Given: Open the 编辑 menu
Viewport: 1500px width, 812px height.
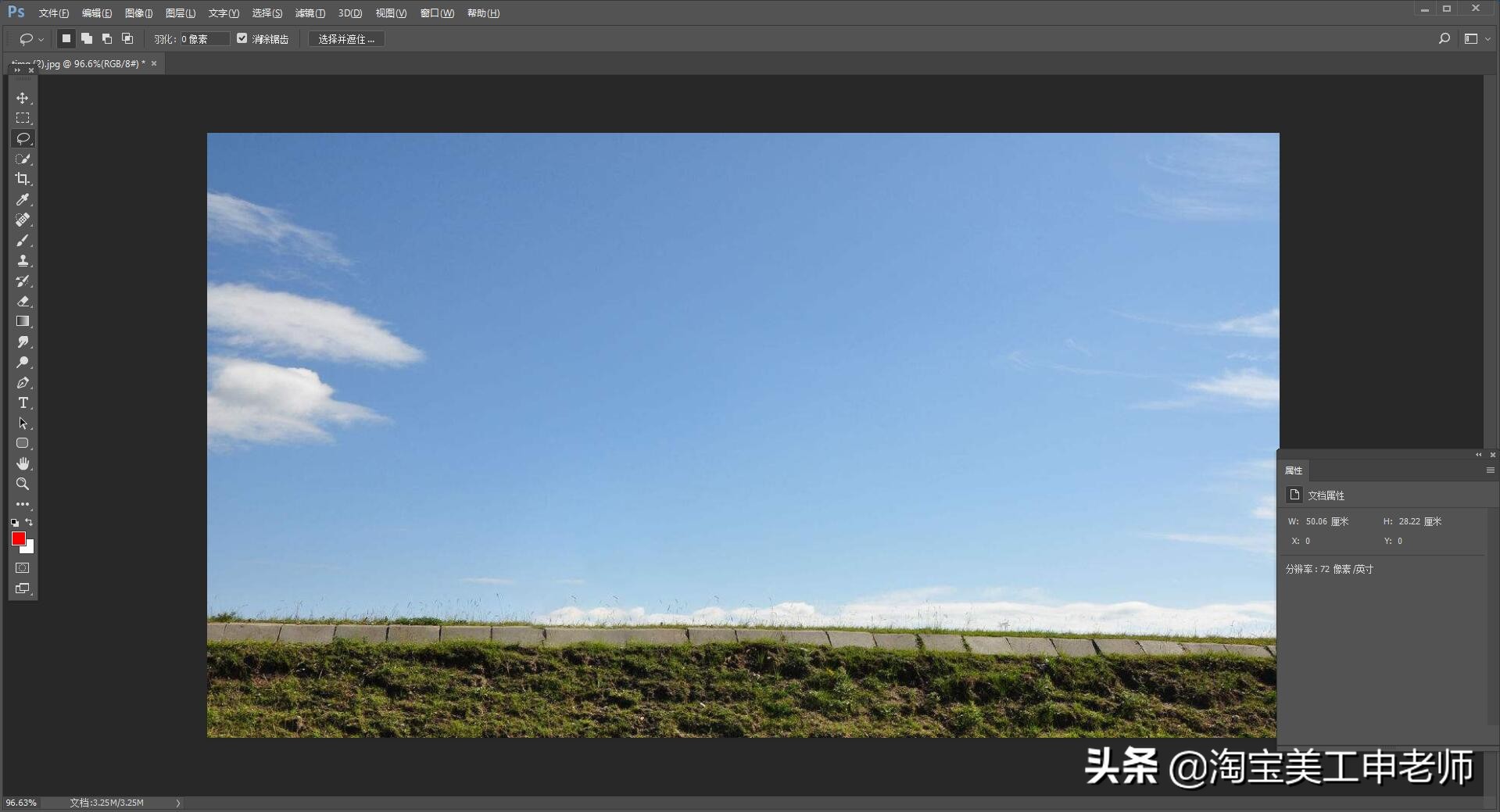Looking at the screenshot, I should [97, 13].
